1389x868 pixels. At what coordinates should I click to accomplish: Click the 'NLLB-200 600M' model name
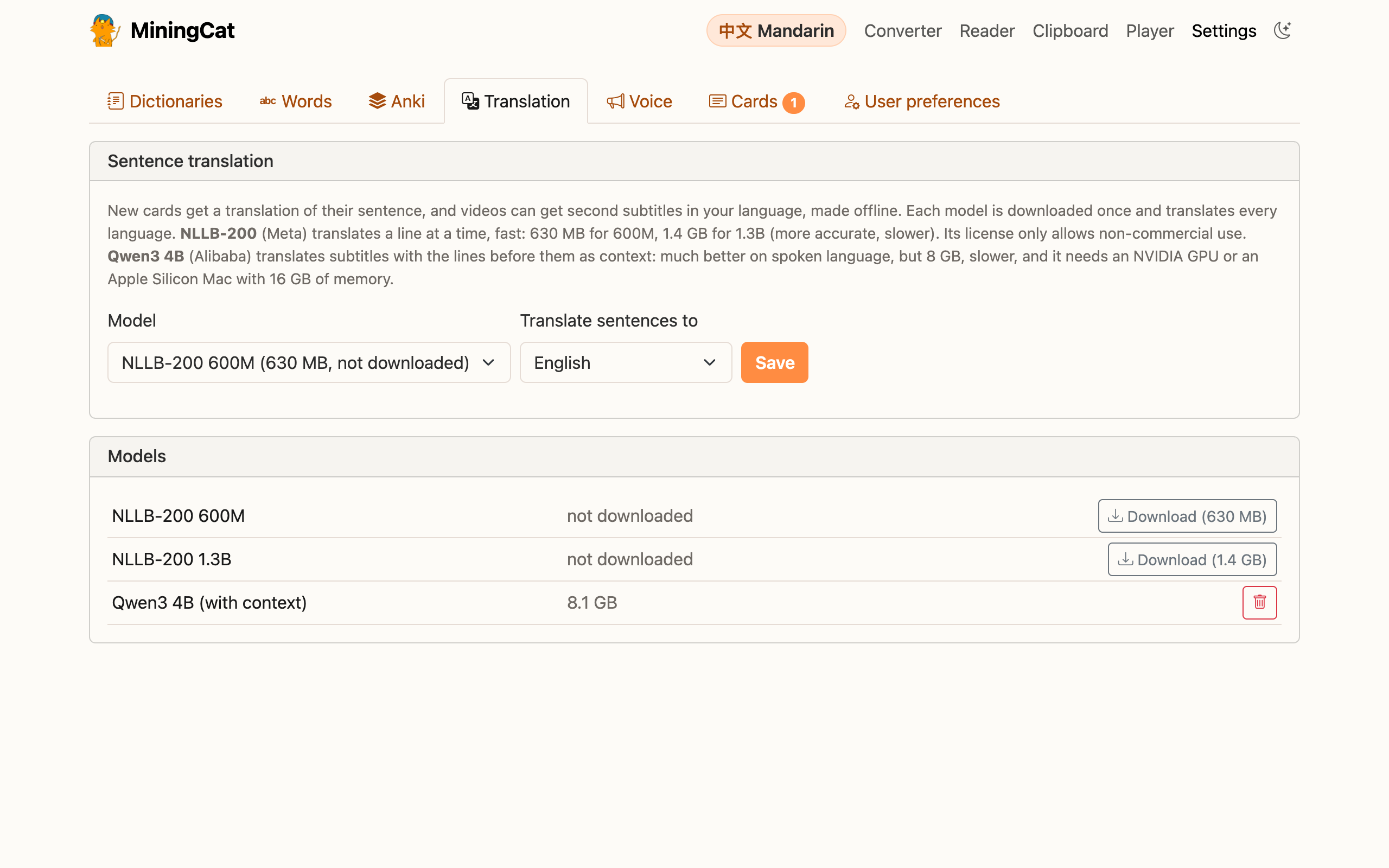pyautogui.click(x=179, y=515)
